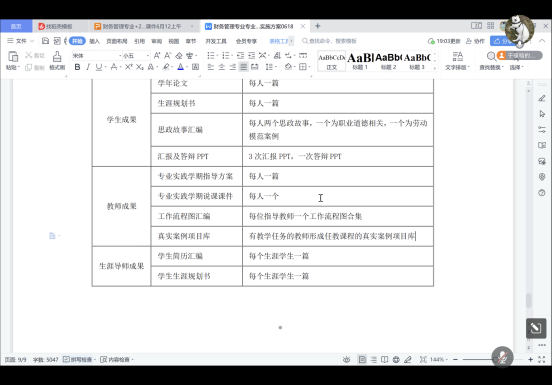Expand the styles gallery arrow

click(x=434, y=68)
